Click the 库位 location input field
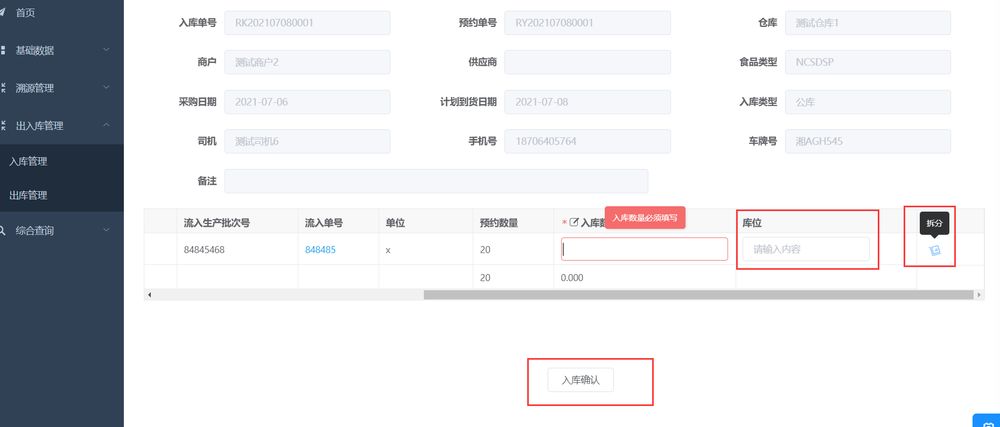 [x=805, y=249]
